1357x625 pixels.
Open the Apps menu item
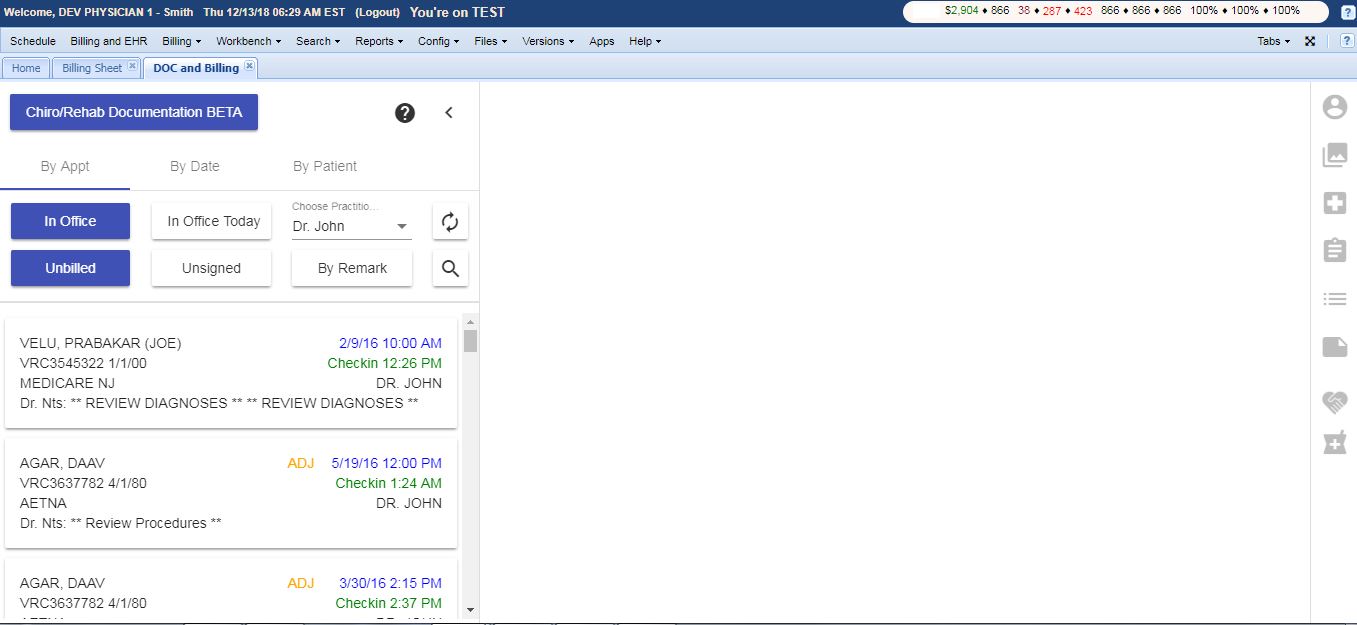(x=602, y=41)
